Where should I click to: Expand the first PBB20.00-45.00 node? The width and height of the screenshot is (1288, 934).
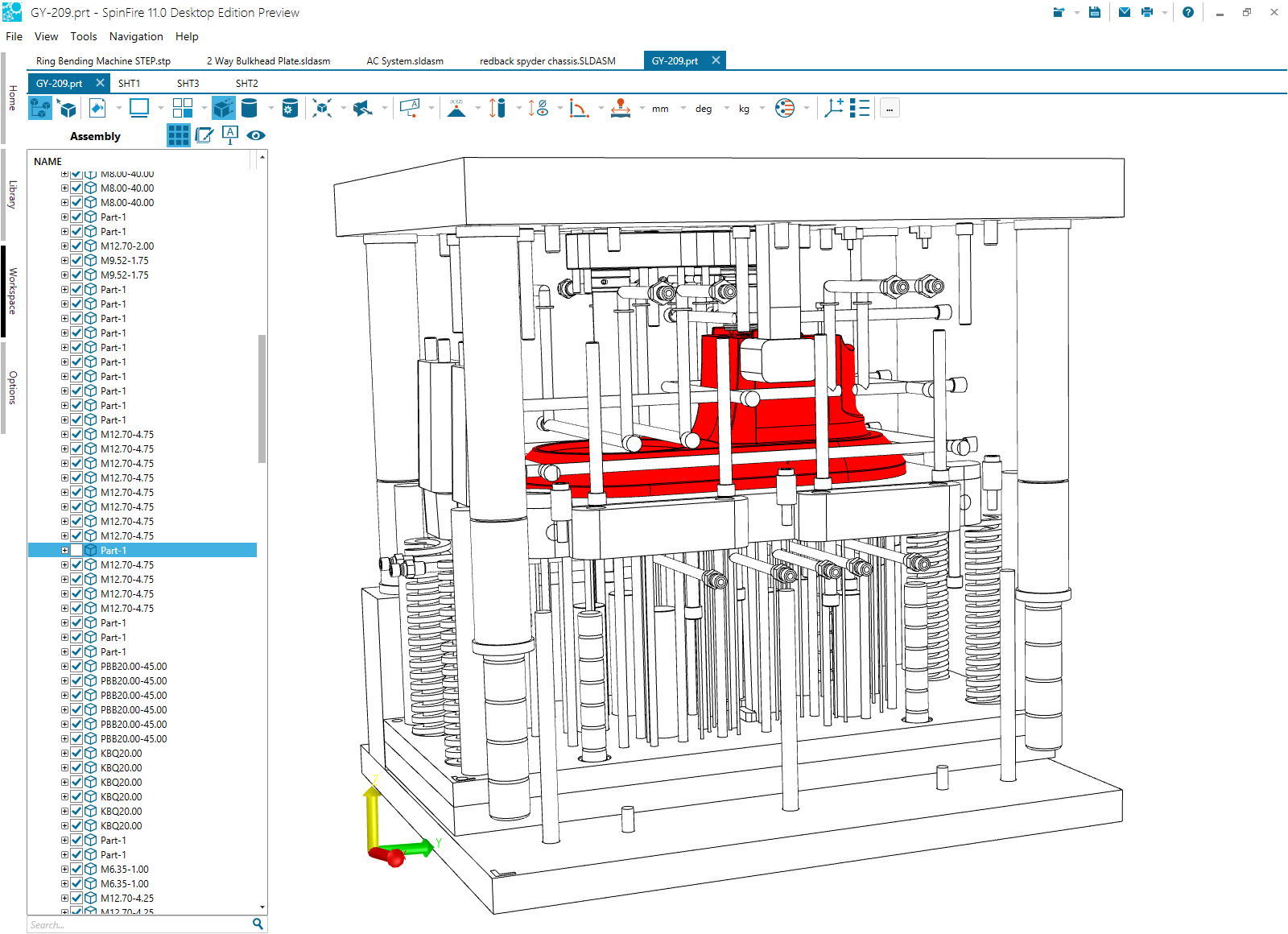(64, 666)
